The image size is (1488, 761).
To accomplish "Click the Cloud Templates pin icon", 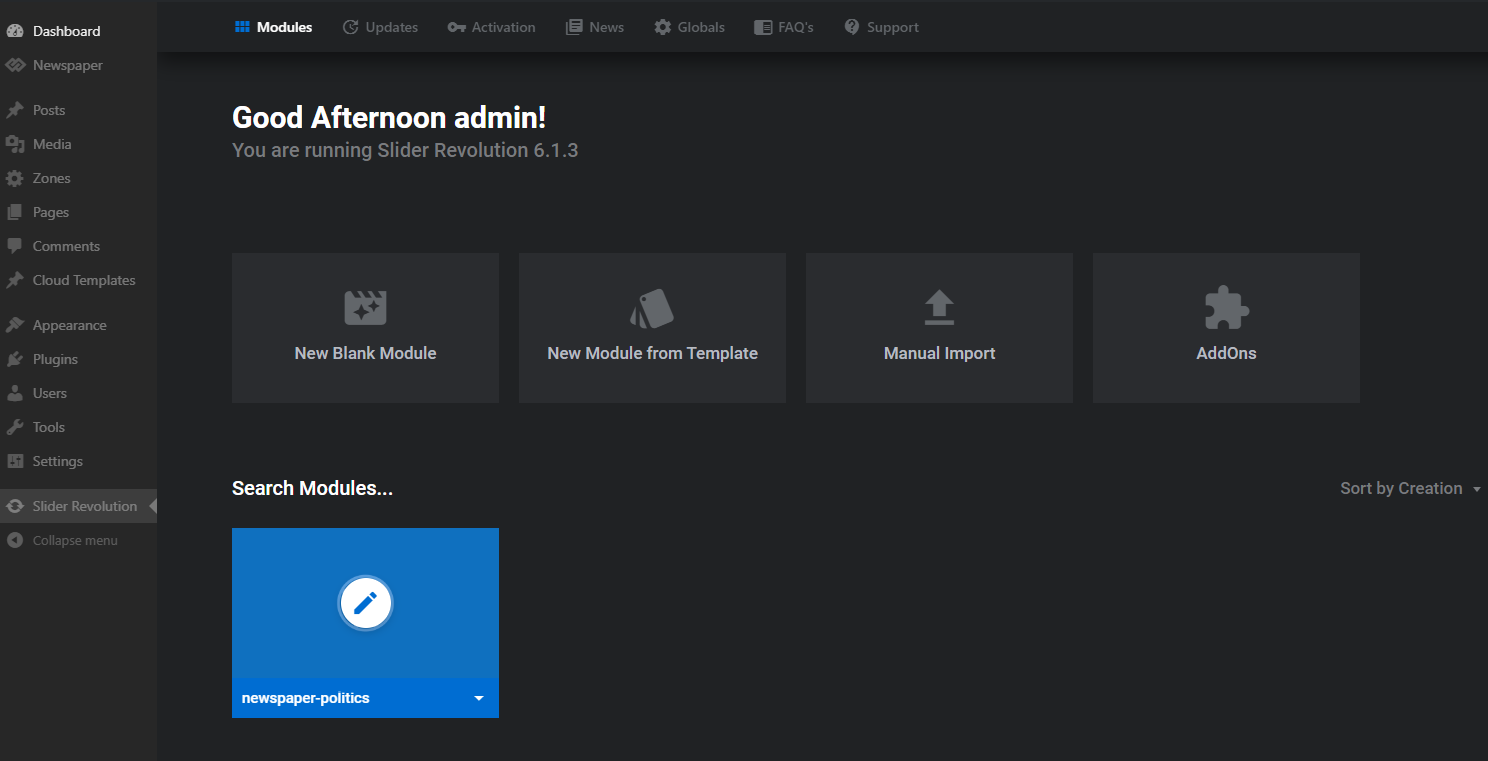I will [x=14, y=280].
